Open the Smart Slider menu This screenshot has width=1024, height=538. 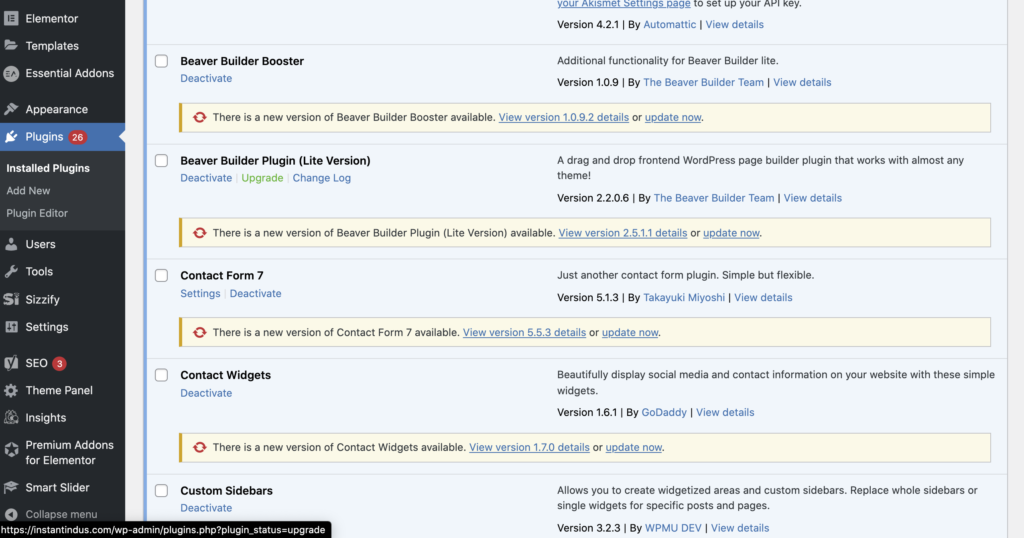pyautogui.click(x=57, y=487)
